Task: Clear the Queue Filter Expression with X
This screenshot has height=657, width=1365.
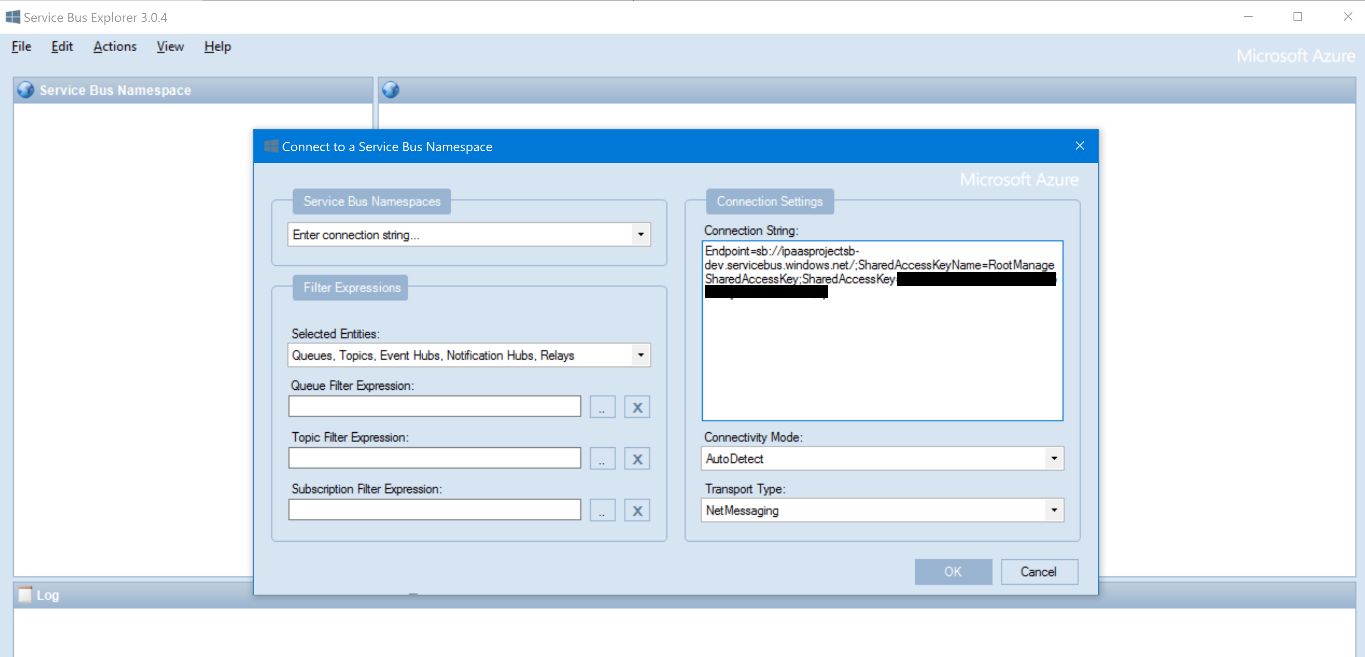Action: [x=637, y=407]
